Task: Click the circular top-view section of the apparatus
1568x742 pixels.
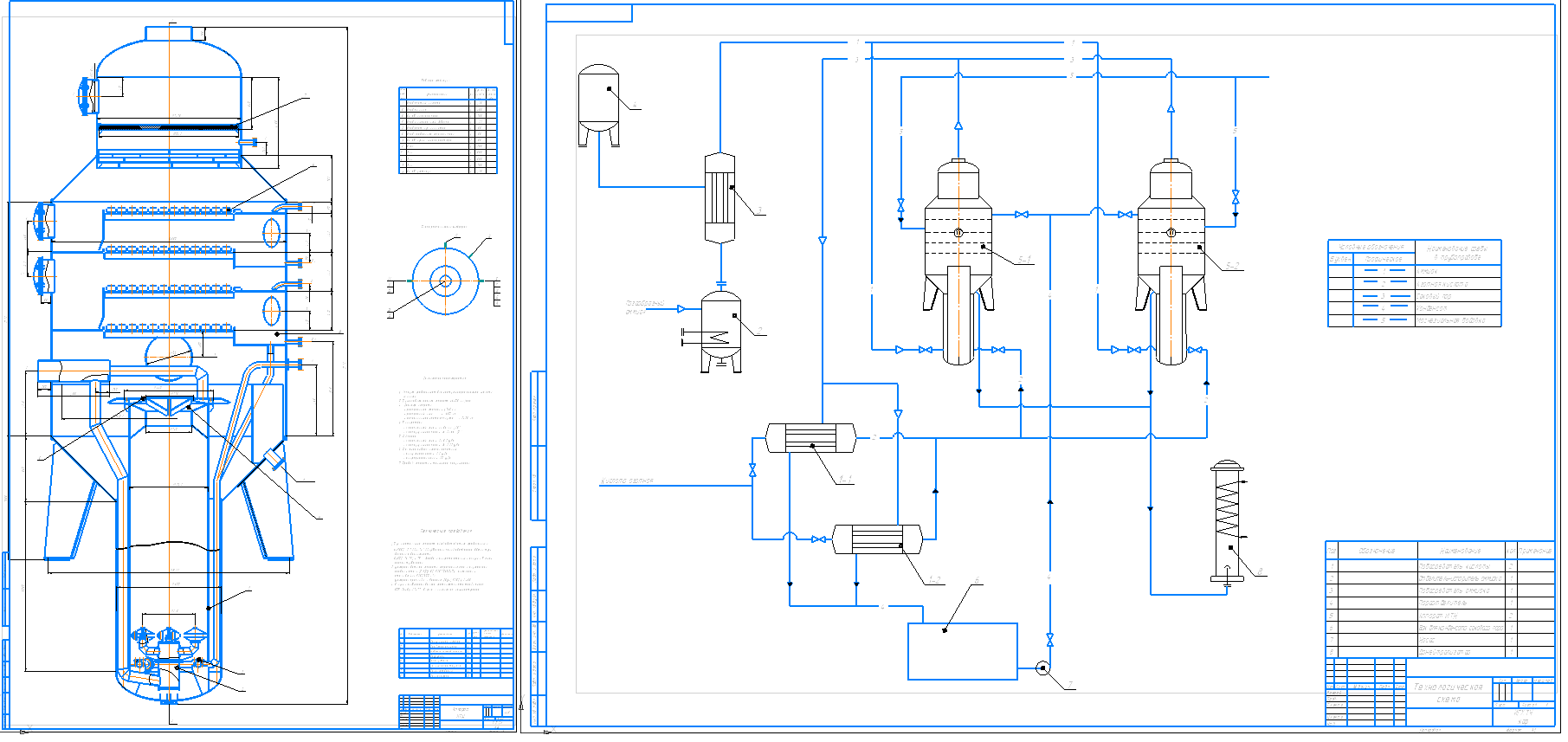Action: (x=445, y=281)
